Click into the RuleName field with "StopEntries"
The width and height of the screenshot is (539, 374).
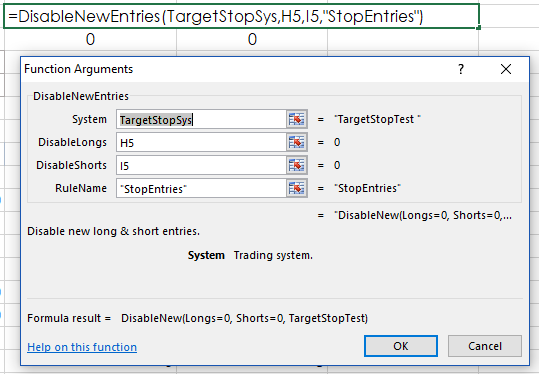(x=201, y=188)
